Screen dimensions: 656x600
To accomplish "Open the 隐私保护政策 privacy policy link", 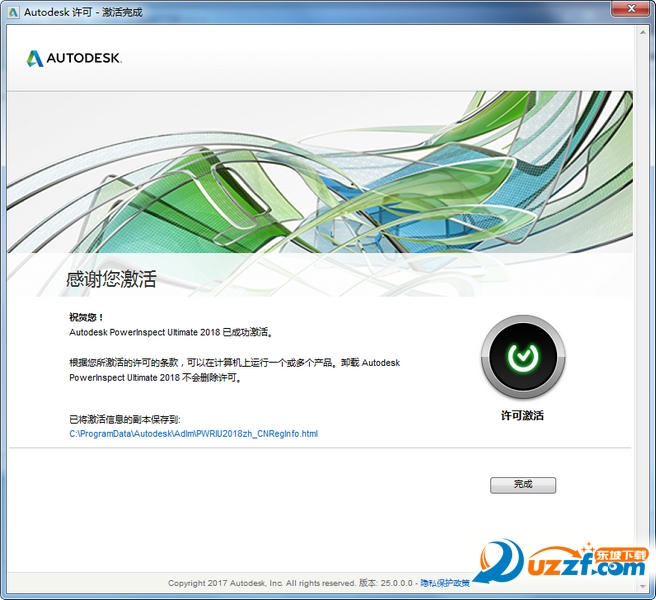I will click(445, 583).
